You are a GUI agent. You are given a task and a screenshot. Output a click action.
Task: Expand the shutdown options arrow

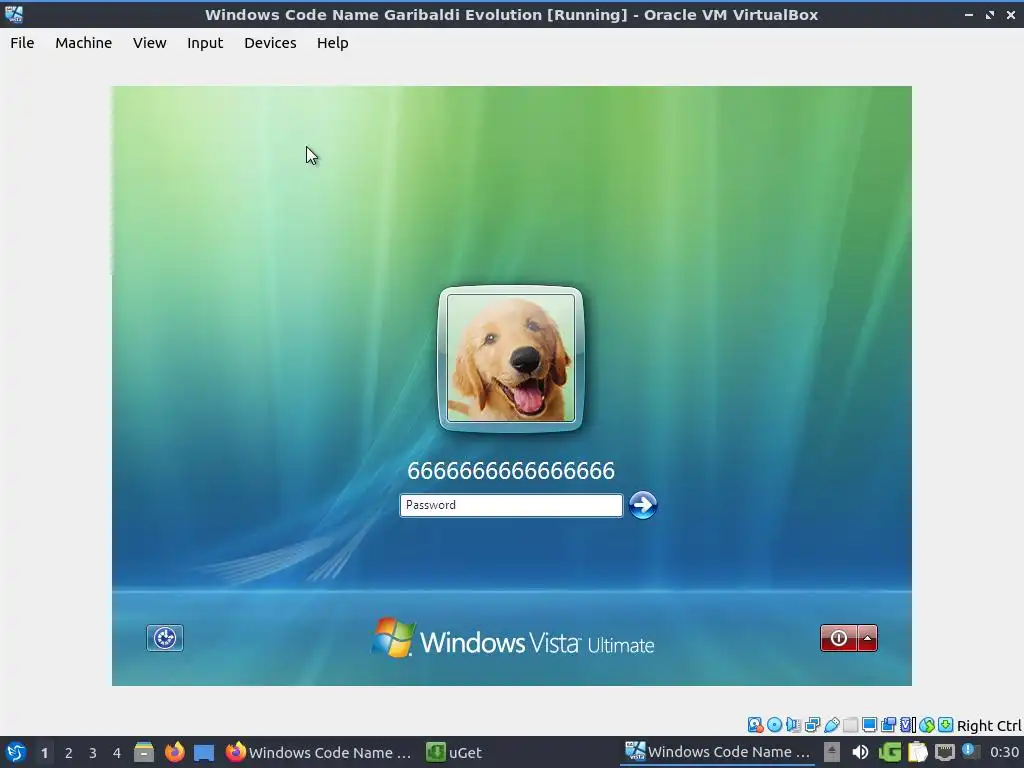[x=867, y=638]
